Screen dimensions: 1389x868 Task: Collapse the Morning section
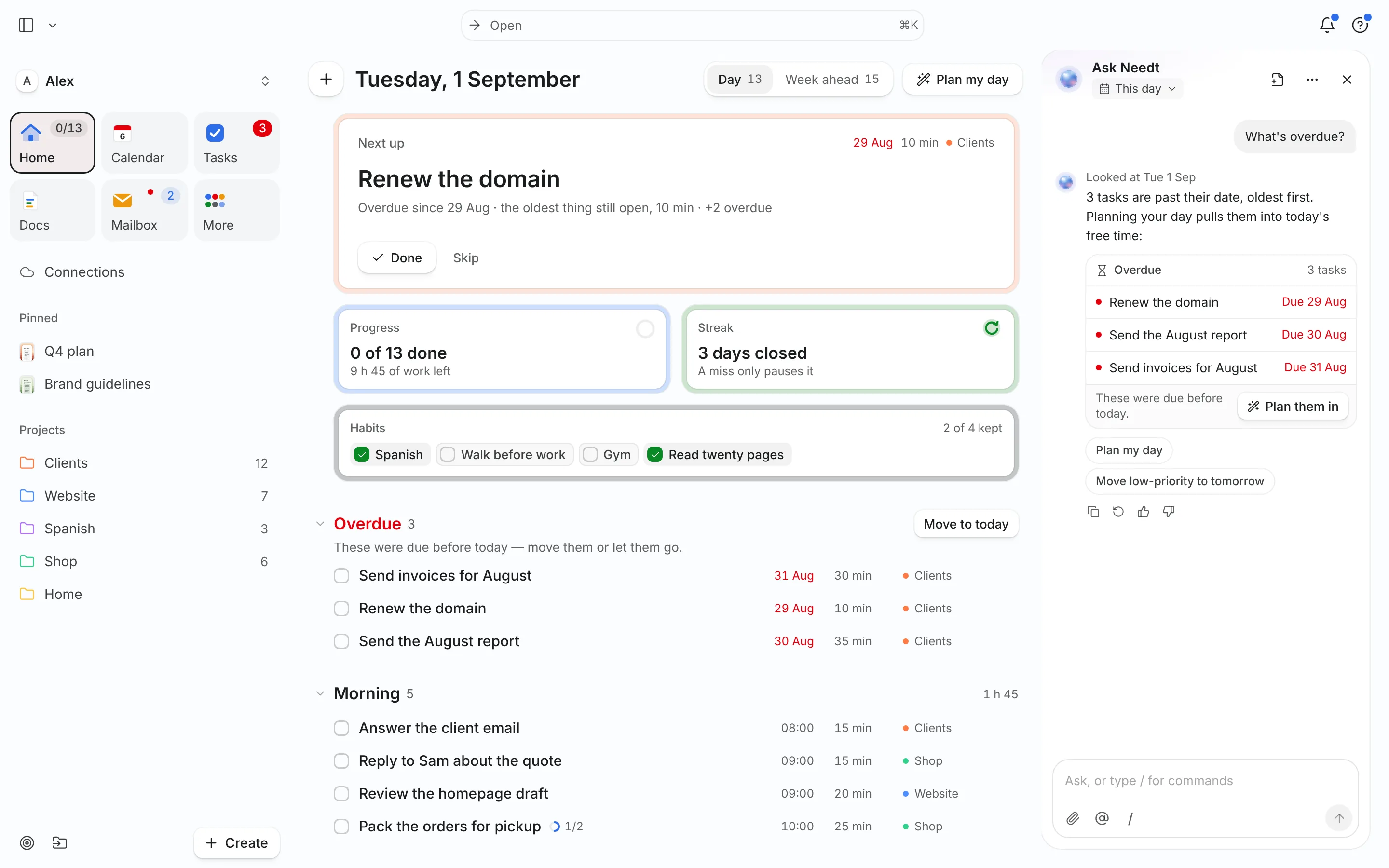point(320,693)
